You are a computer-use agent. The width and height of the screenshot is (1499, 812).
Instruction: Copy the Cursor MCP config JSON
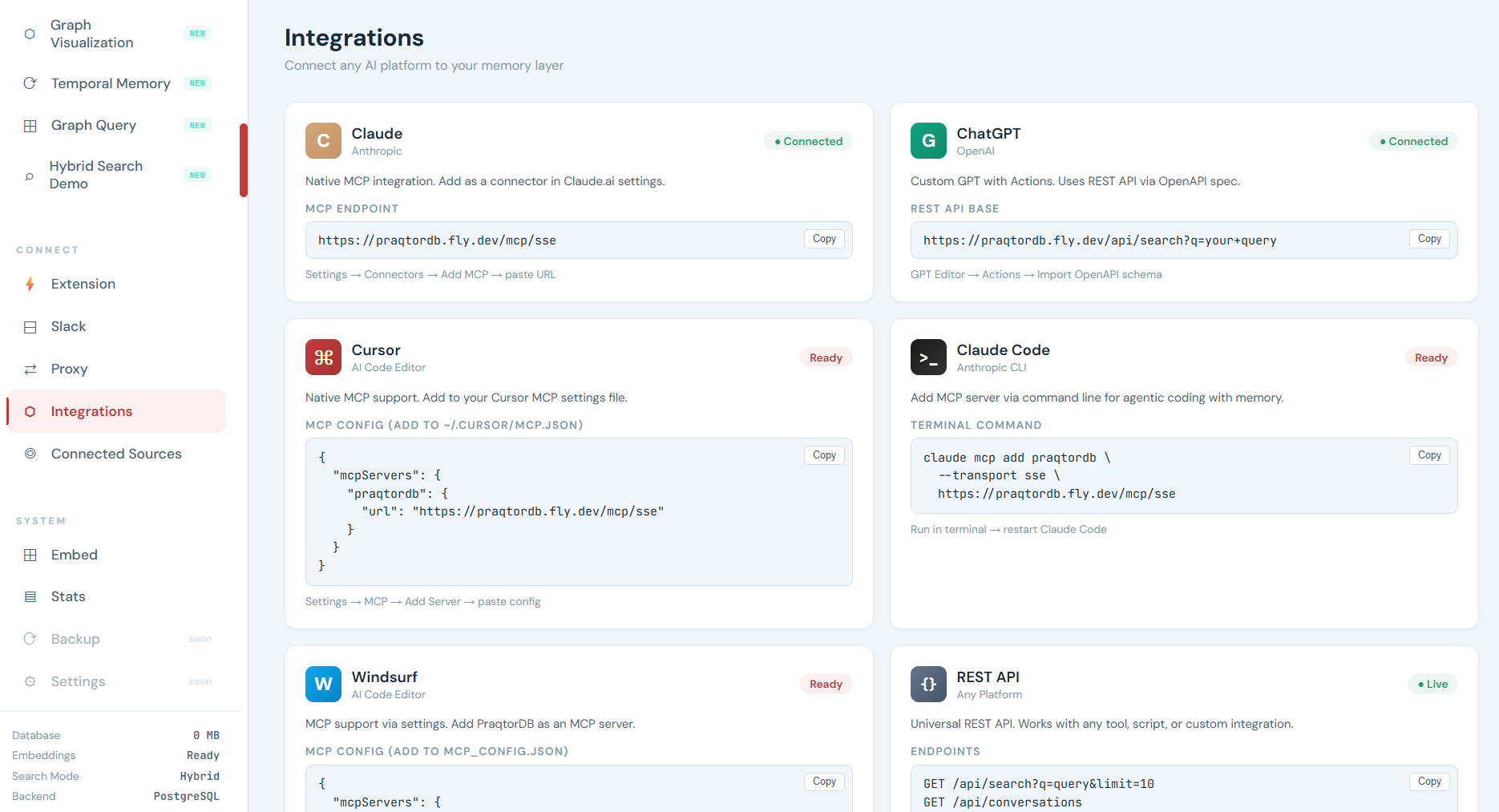(823, 454)
